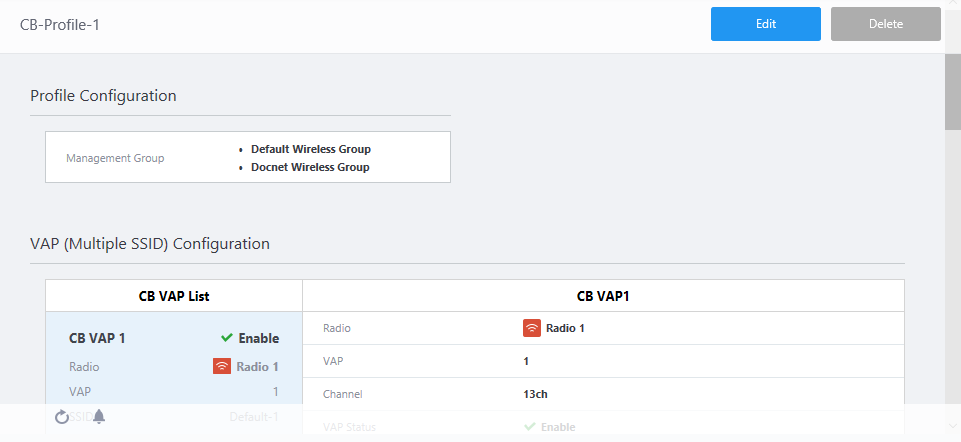The image size is (961, 442).
Task: Click the Profile Configuration section heading
Action: pyautogui.click(x=103, y=96)
